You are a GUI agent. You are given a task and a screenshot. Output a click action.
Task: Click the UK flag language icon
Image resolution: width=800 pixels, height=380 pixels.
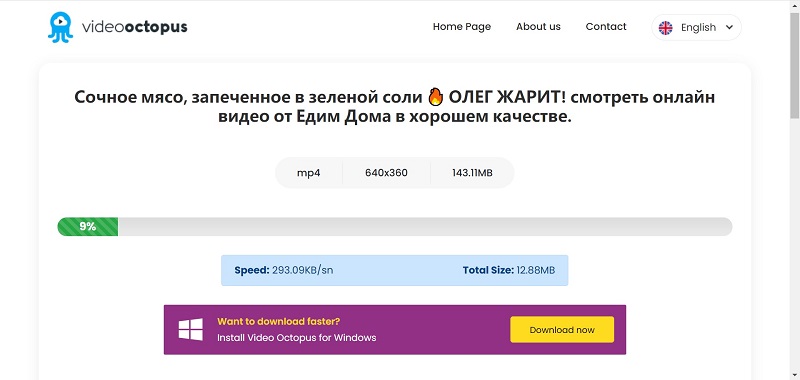tap(665, 28)
